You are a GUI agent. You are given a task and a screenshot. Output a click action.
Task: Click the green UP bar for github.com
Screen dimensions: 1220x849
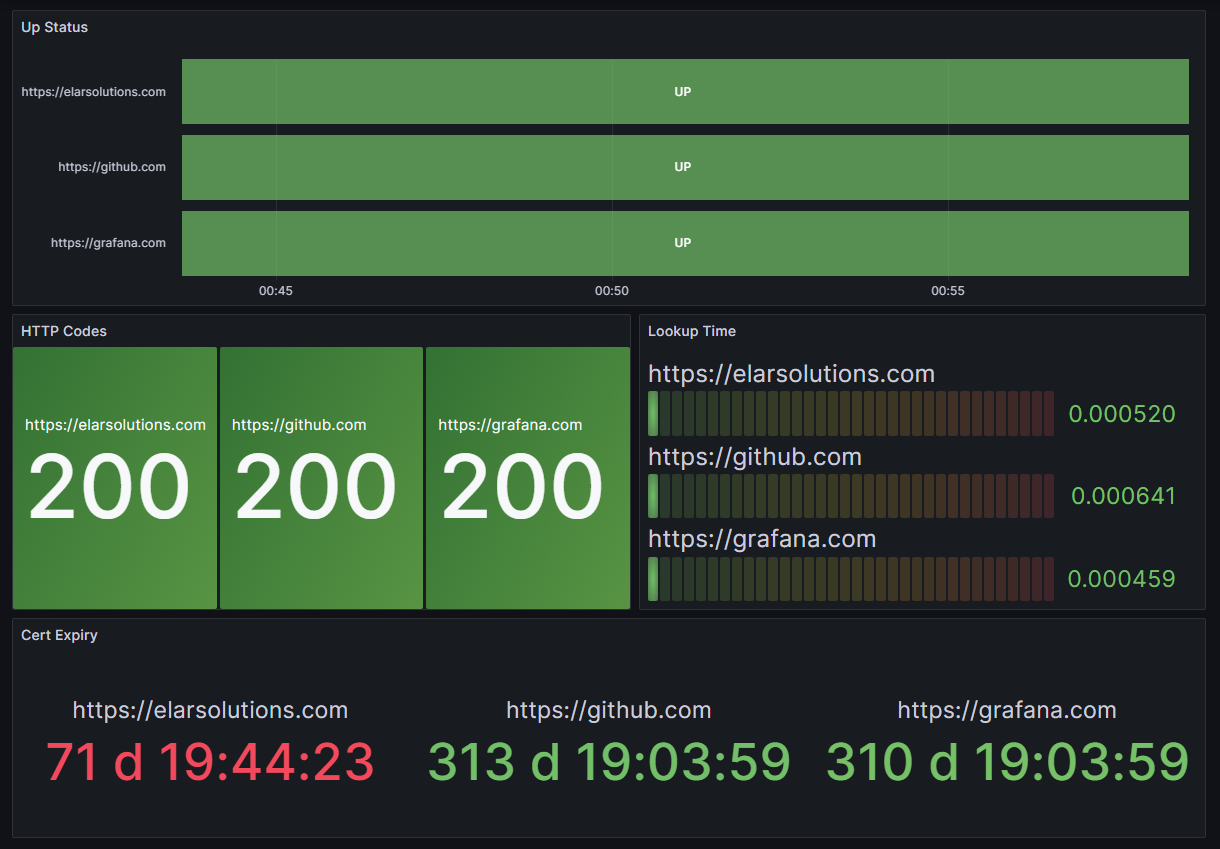coord(685,167)
